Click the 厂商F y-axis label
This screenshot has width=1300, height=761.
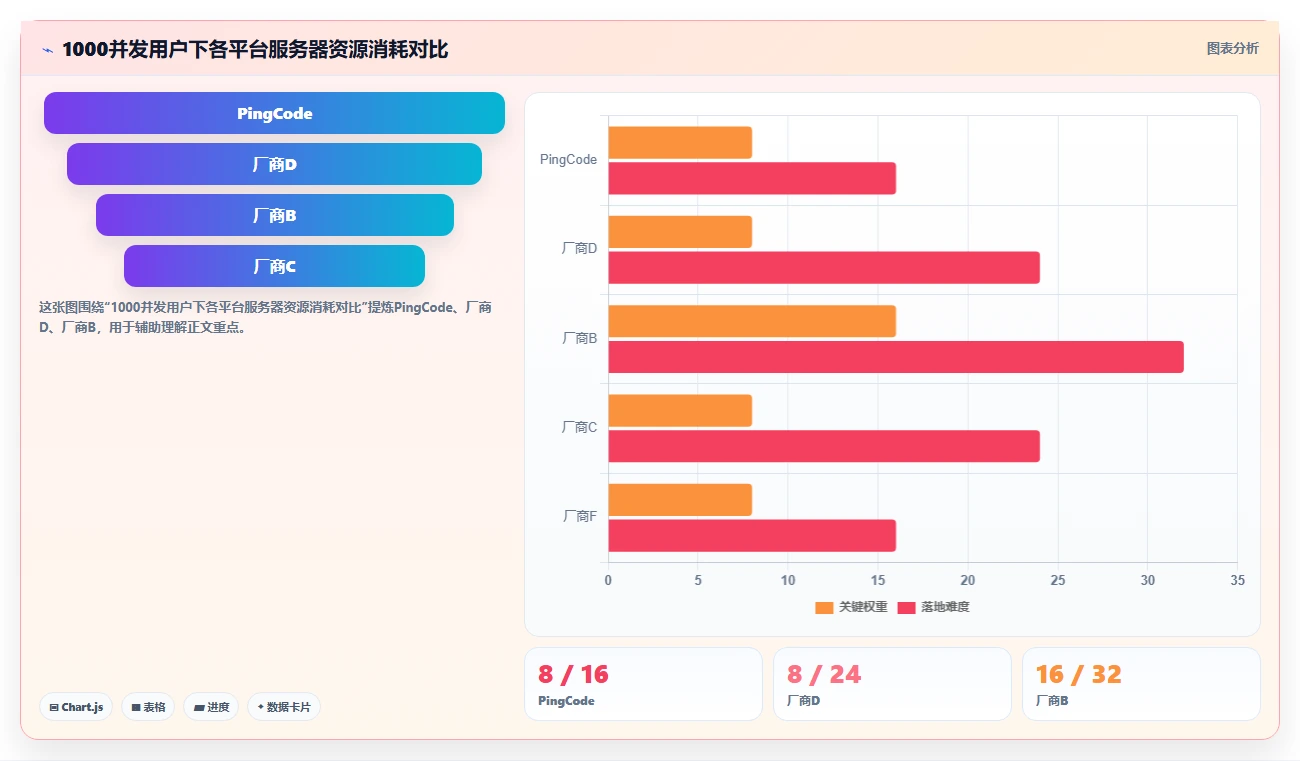[x=580, y=517]
